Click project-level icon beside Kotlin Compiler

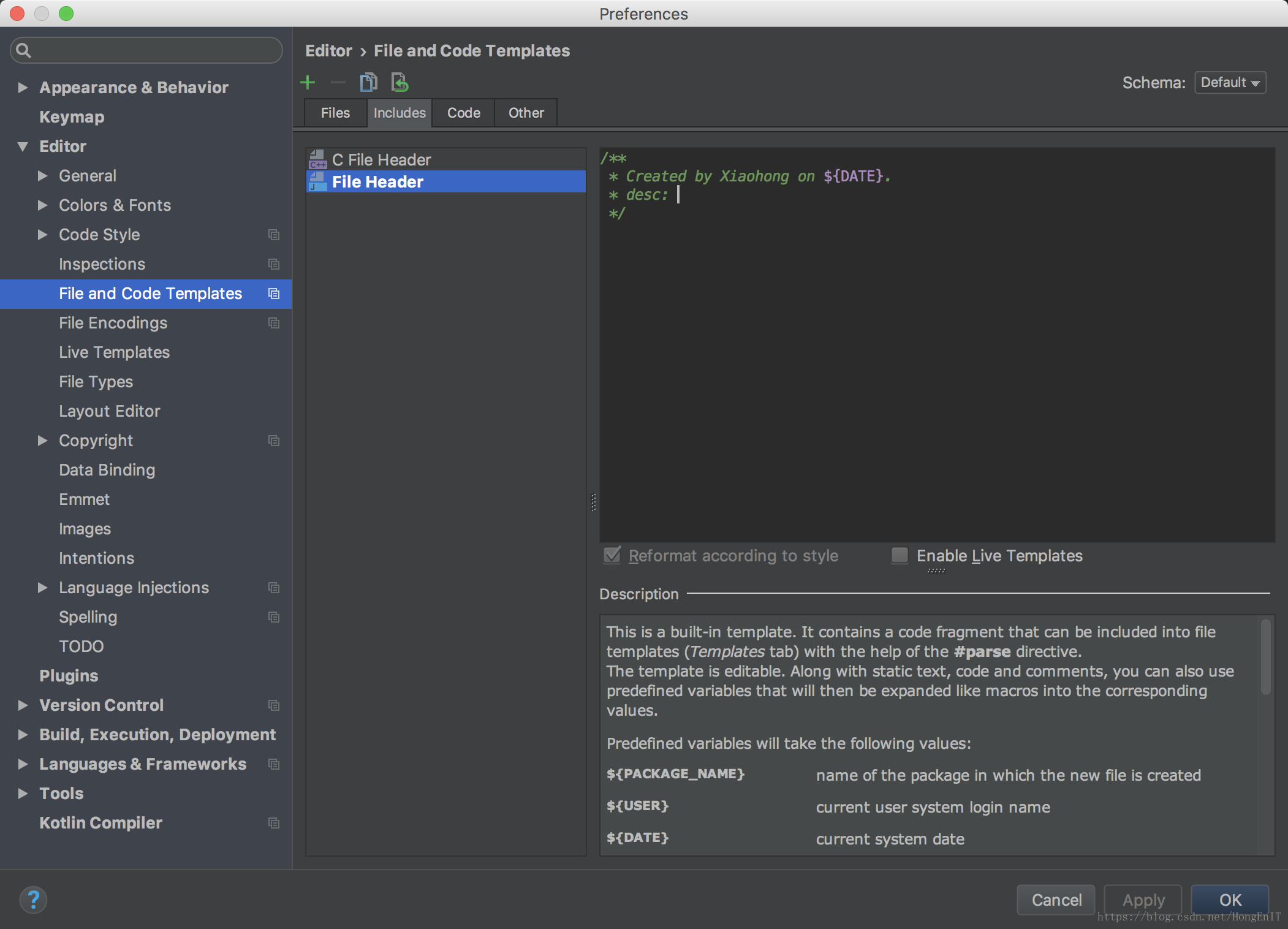click(x=274, y=823)
